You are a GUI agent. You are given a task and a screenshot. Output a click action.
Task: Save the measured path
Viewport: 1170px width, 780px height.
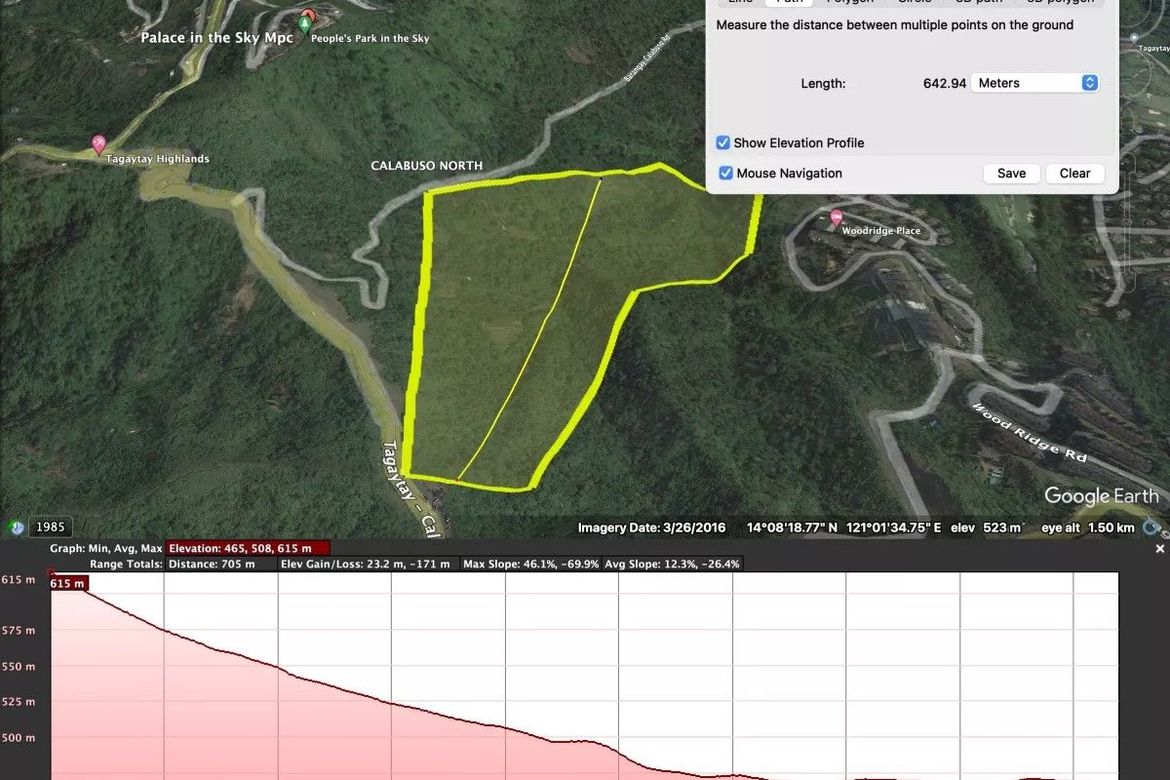tap(1011, 173)
